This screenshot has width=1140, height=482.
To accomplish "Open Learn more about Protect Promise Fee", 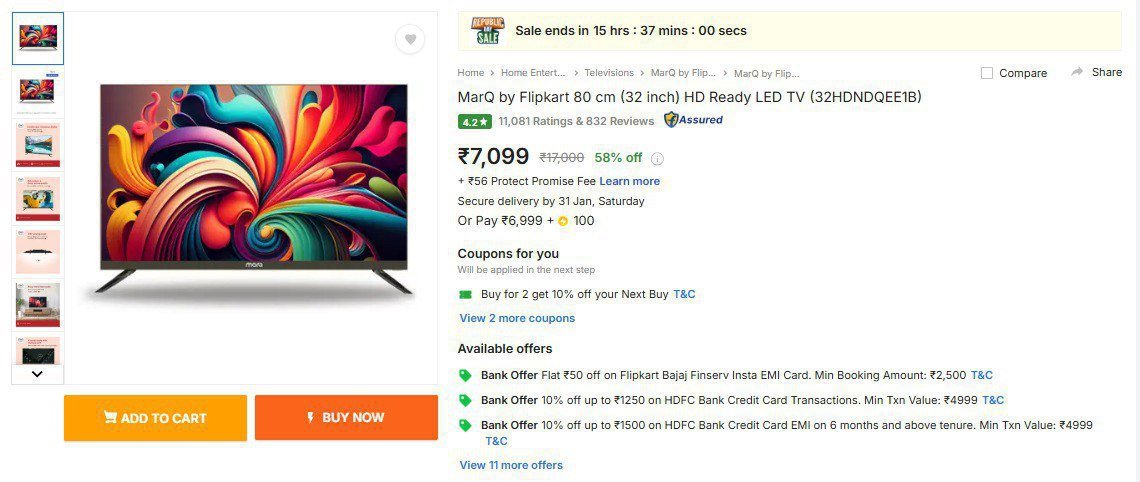I will [629, 181].
